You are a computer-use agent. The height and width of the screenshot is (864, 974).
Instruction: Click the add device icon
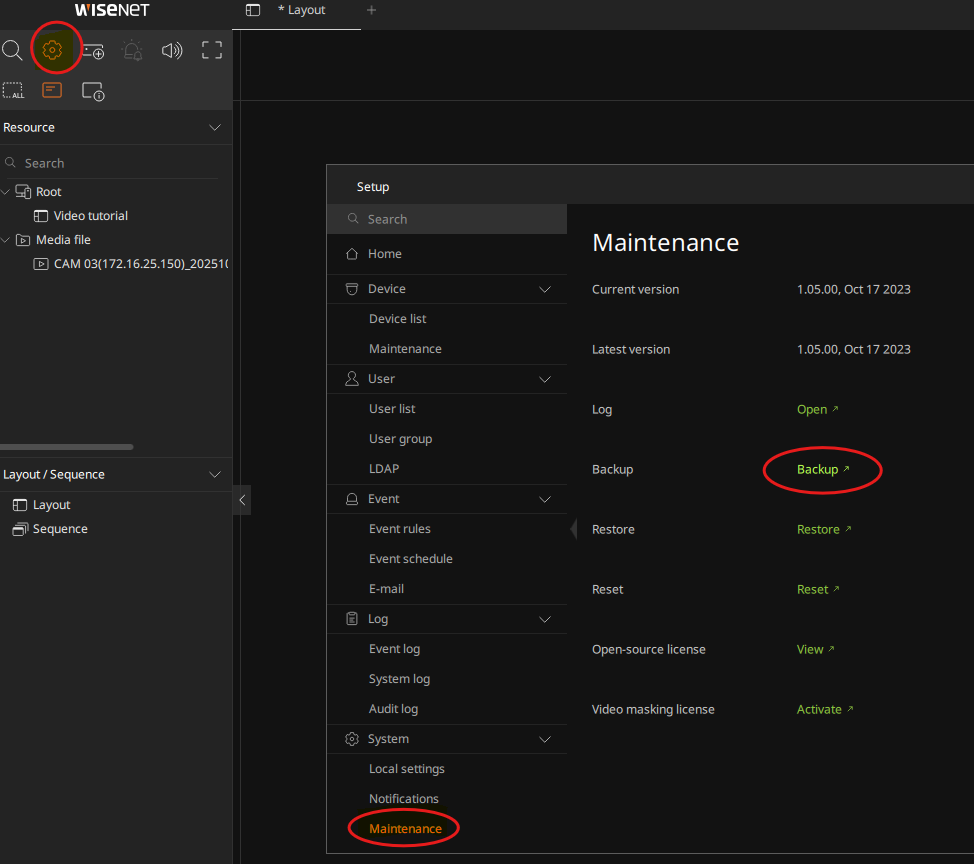(93, 51)
